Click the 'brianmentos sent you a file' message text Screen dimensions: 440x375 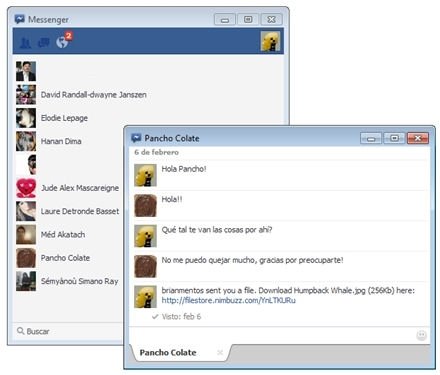coord(288,290)
